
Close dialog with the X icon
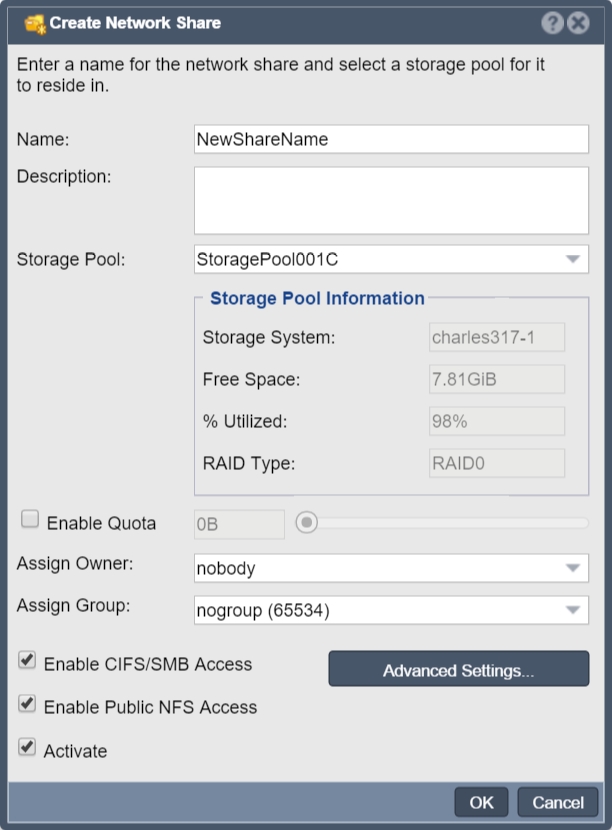click(578, 23)
